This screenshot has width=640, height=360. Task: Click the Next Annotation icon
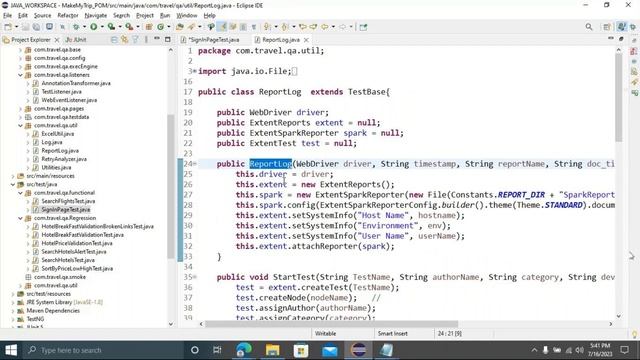point(267,27)
